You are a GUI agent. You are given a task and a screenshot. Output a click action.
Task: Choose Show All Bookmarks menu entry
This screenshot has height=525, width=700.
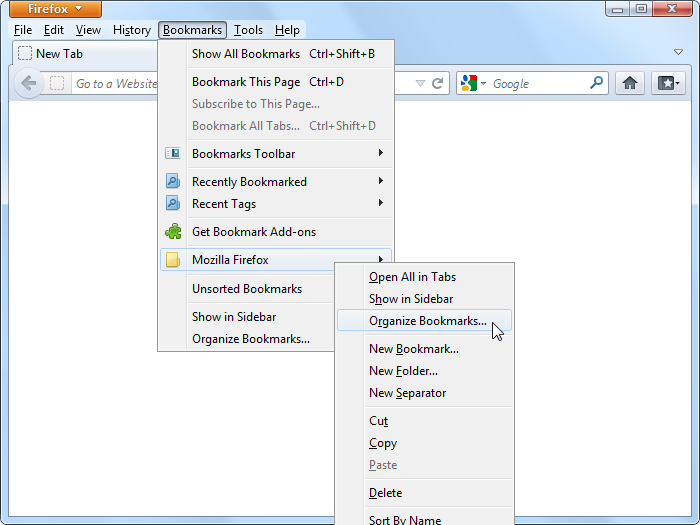click(x=246, y=54)
